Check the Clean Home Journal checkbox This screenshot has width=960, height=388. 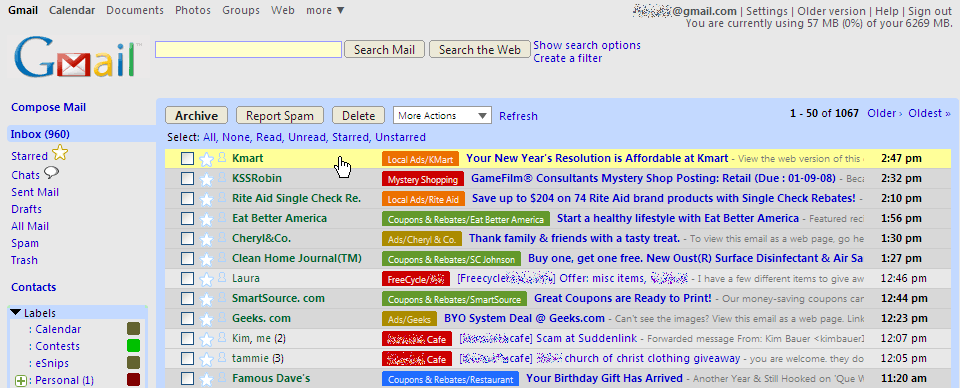(x=187, y=259)
